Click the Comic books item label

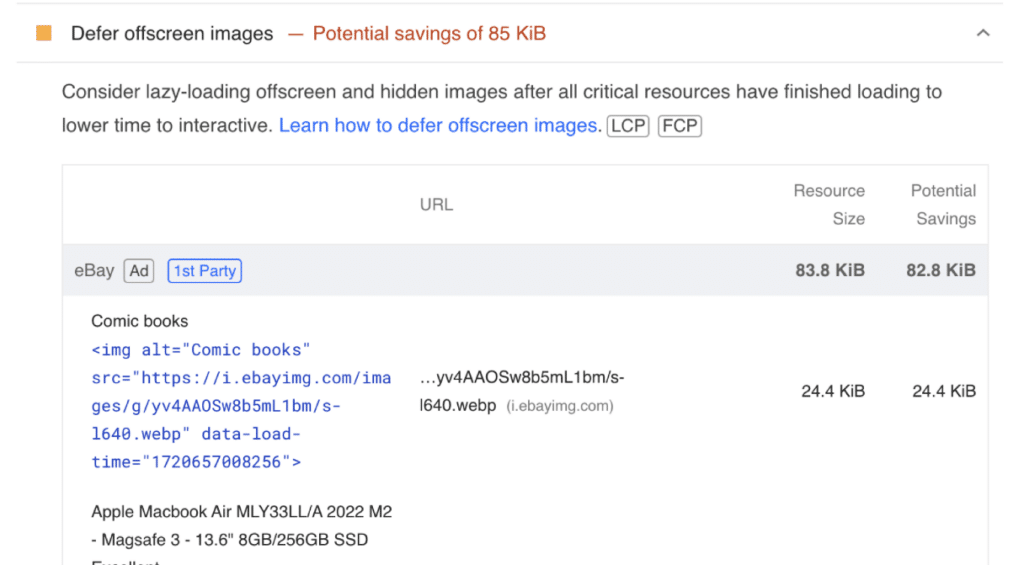(x=140, y=321)
